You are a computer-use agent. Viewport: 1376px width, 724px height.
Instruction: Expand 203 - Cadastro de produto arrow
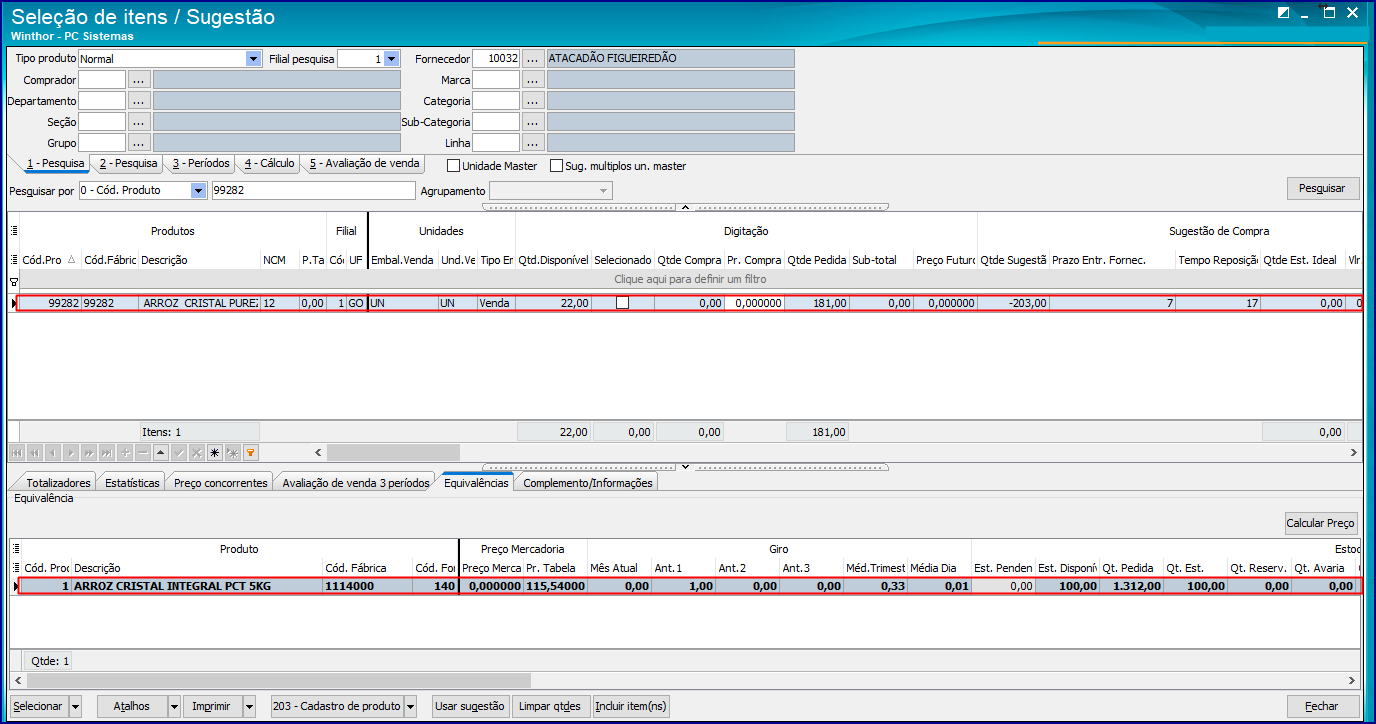pyautogui.click(x=410, y=706)
